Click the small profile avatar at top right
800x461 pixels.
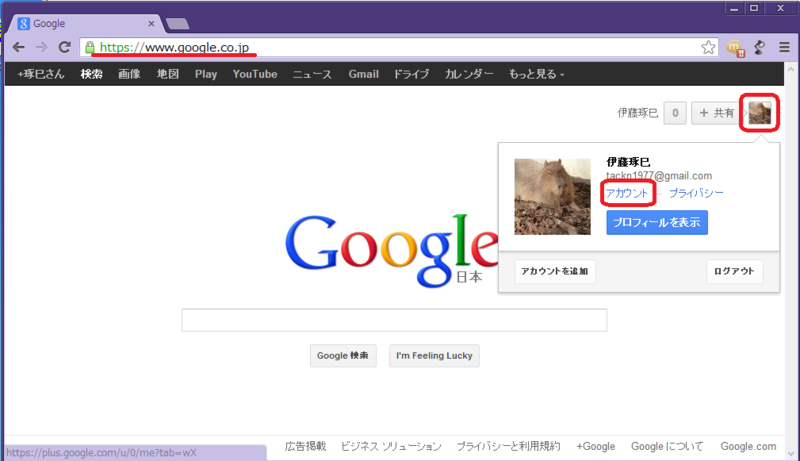pyautogui.click(x=760, y=113)
